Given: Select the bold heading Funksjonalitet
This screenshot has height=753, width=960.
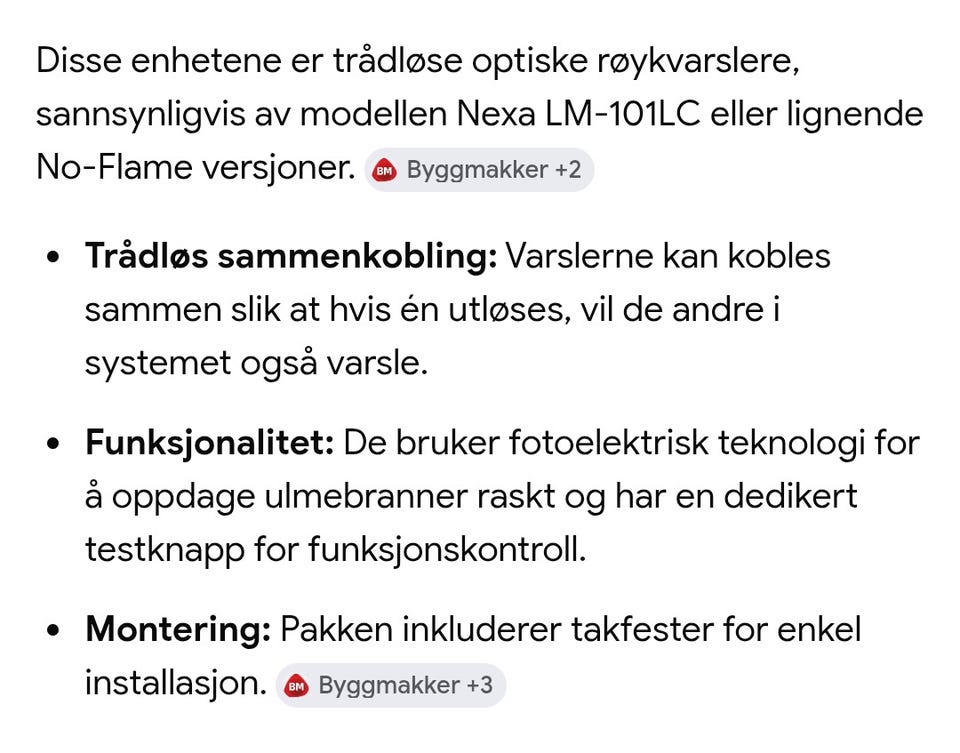Looking at the screenshot, I should 210,443.
